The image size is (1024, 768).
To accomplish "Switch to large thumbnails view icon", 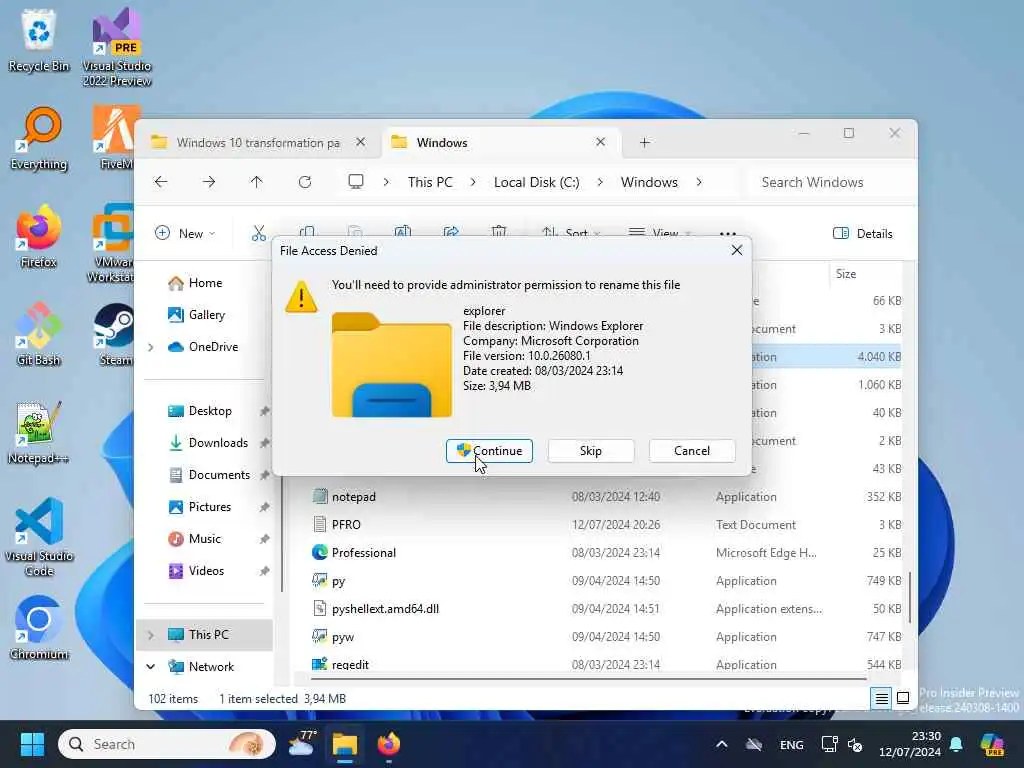I will coord(903,698).
